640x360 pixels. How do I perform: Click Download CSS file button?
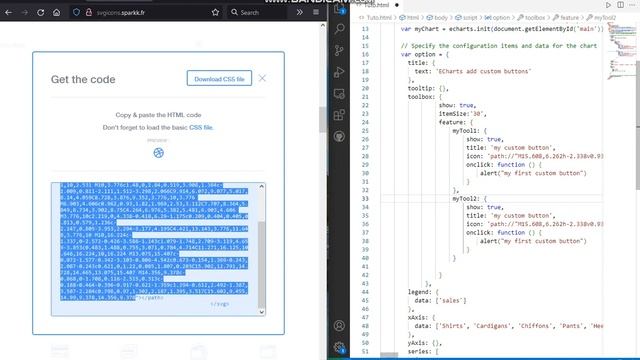pyautogui.click(x=219, y=78)
